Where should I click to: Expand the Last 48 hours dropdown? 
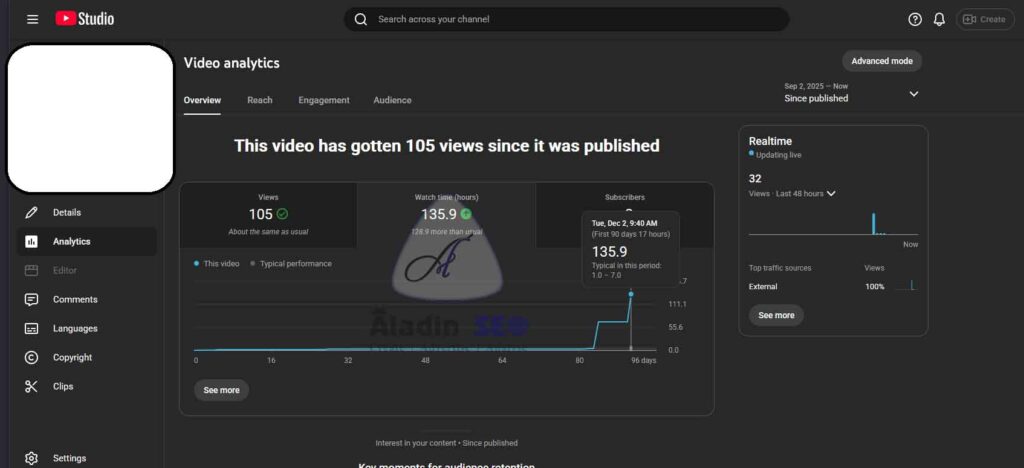(830, 194)
